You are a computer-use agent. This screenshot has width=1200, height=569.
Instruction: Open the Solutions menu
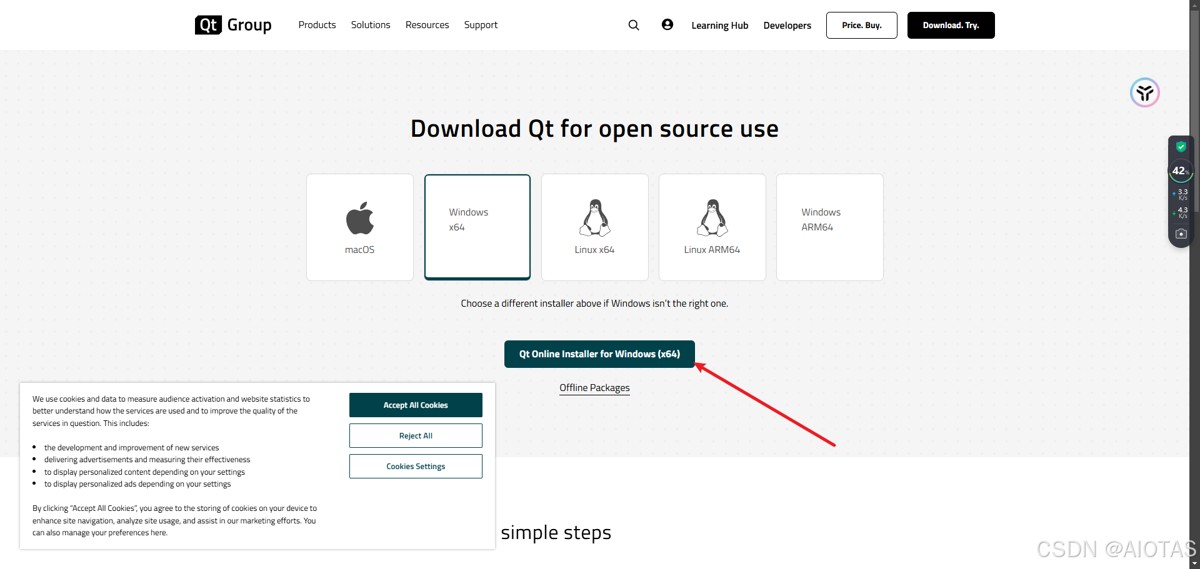(370, 25)
